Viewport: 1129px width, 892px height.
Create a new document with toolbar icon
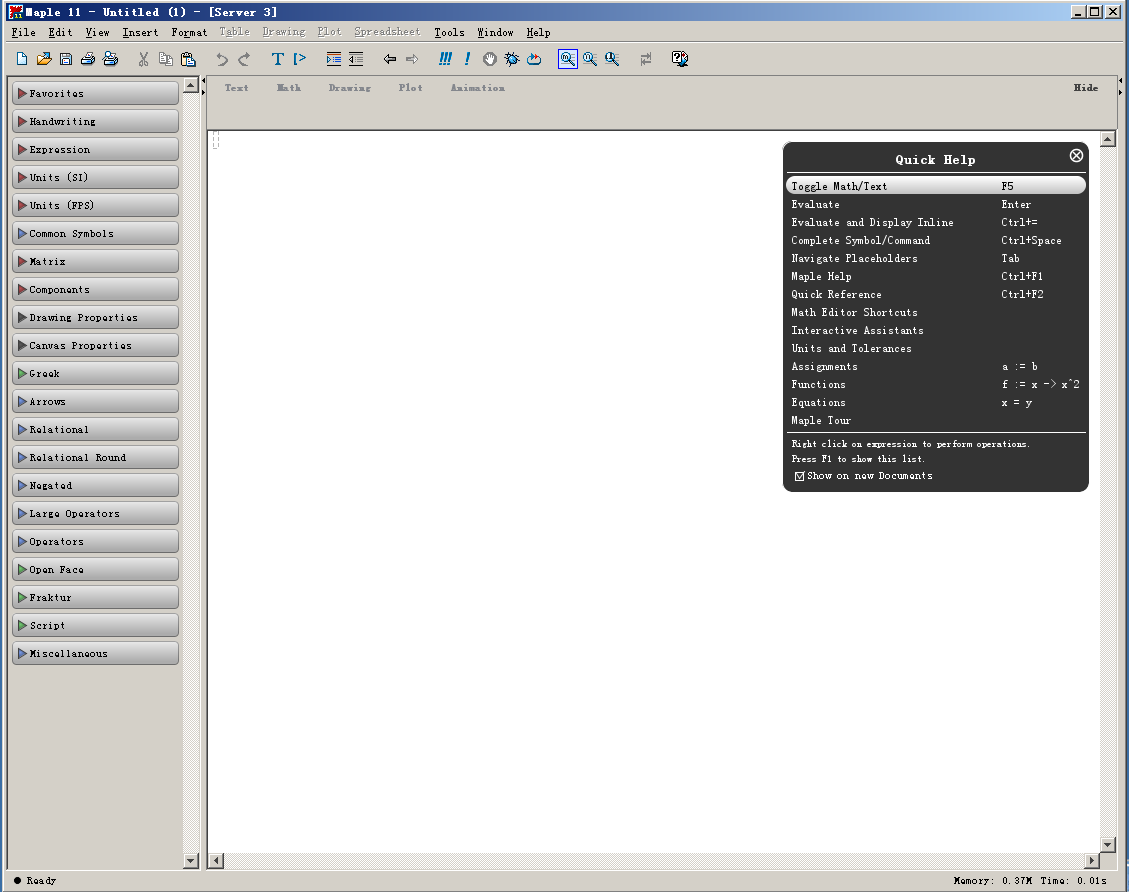click(x=22, y=59)
